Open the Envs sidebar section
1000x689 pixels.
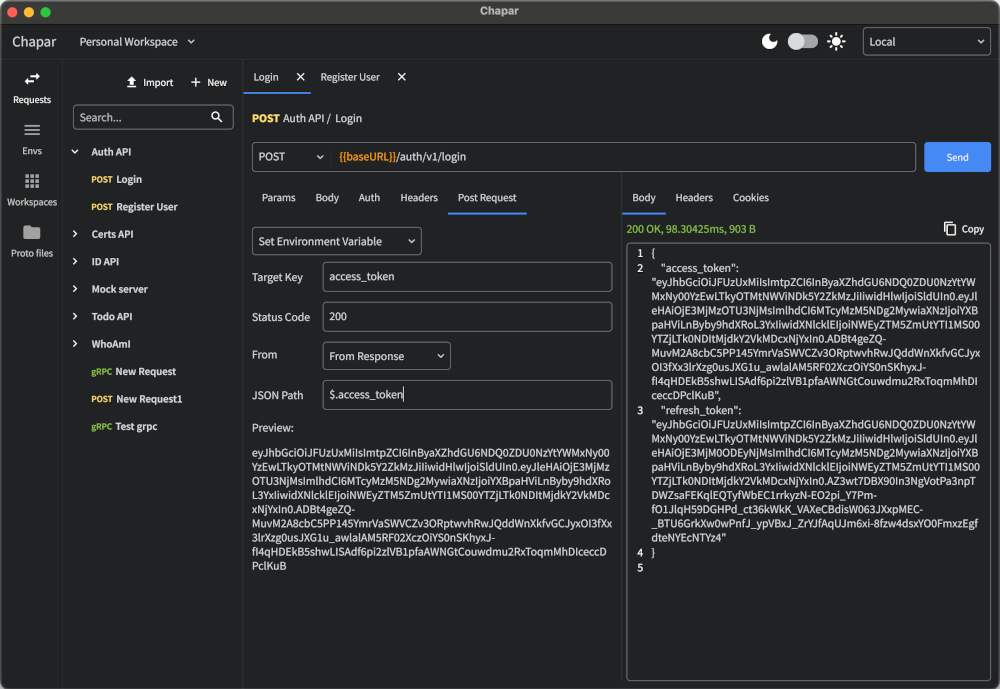[x=32, y=139]
